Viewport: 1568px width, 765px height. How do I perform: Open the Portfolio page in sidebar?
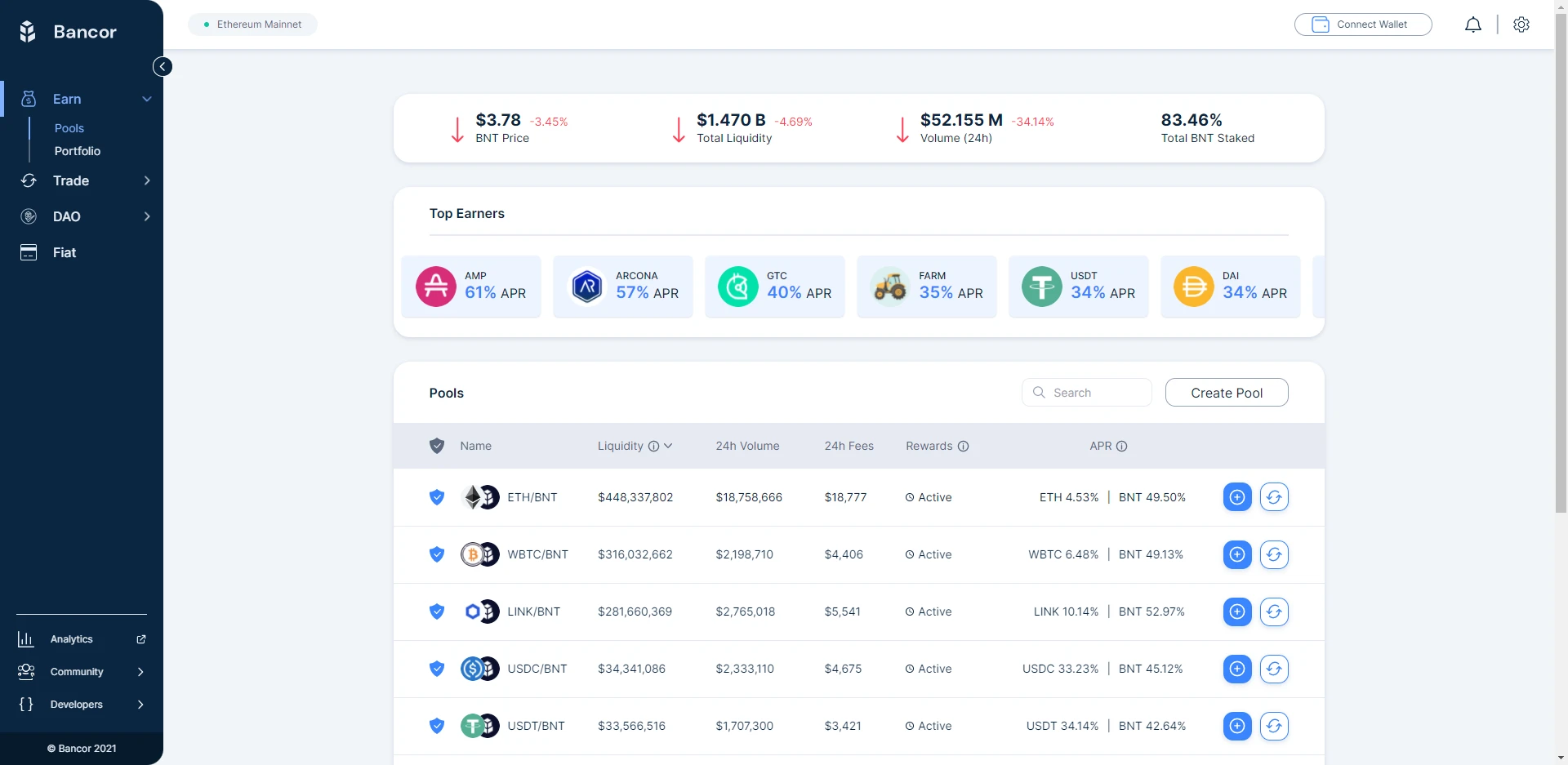[x=78, y=151]
